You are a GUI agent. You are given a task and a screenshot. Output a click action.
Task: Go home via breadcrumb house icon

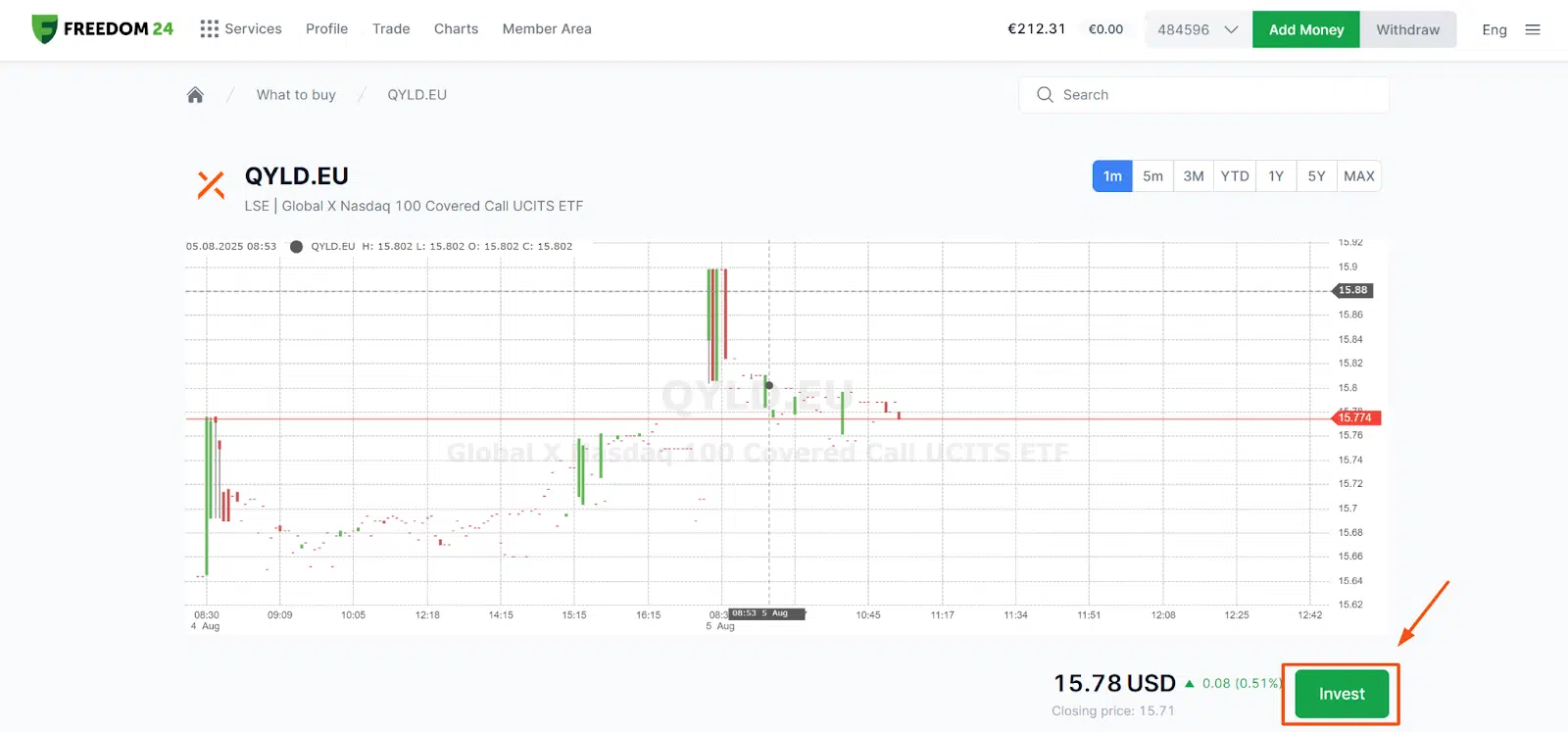pyautogui.click(x=195, y=95)
